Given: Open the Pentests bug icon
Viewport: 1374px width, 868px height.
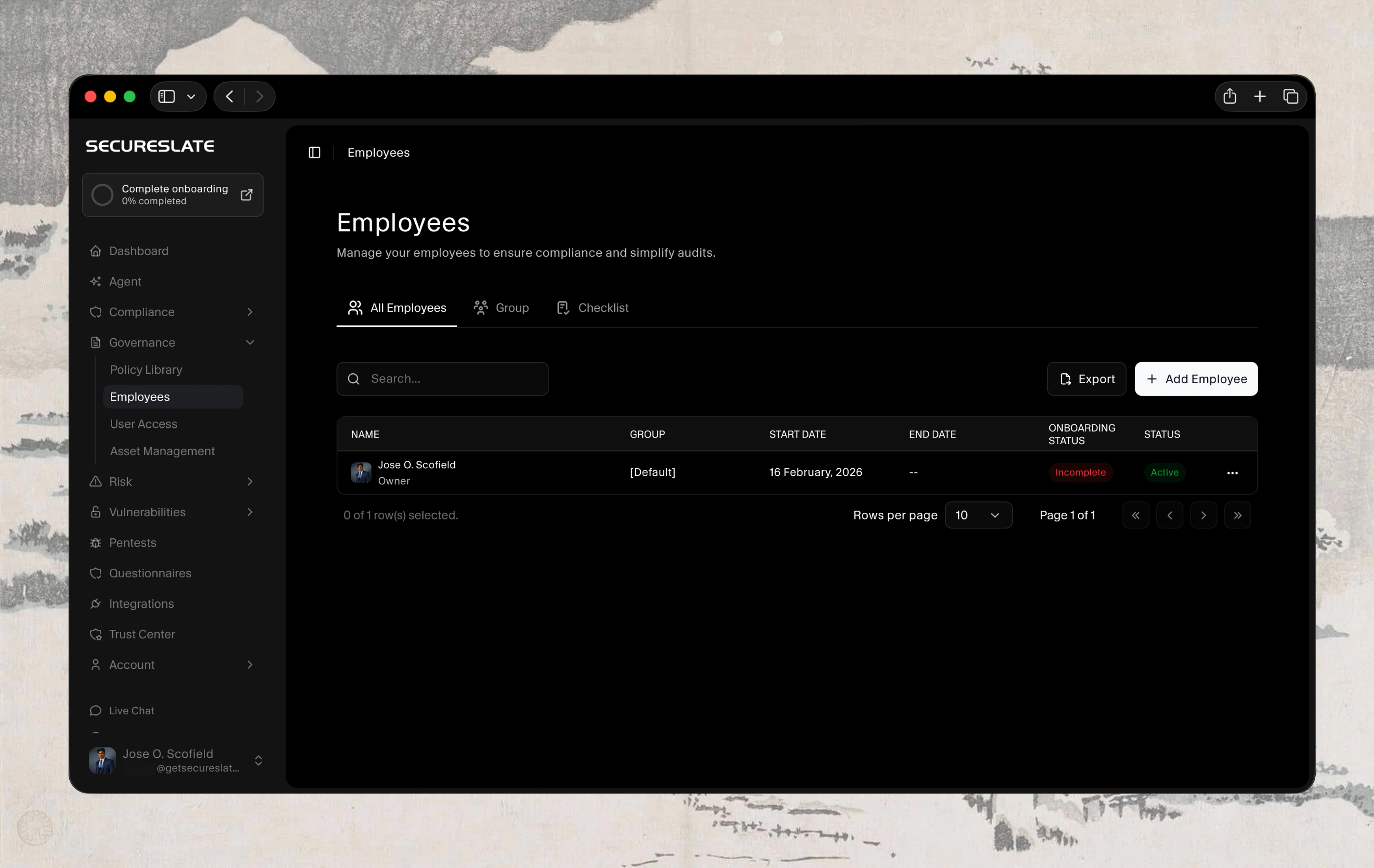Looking at the screenshot, I should tap(96, 543).
